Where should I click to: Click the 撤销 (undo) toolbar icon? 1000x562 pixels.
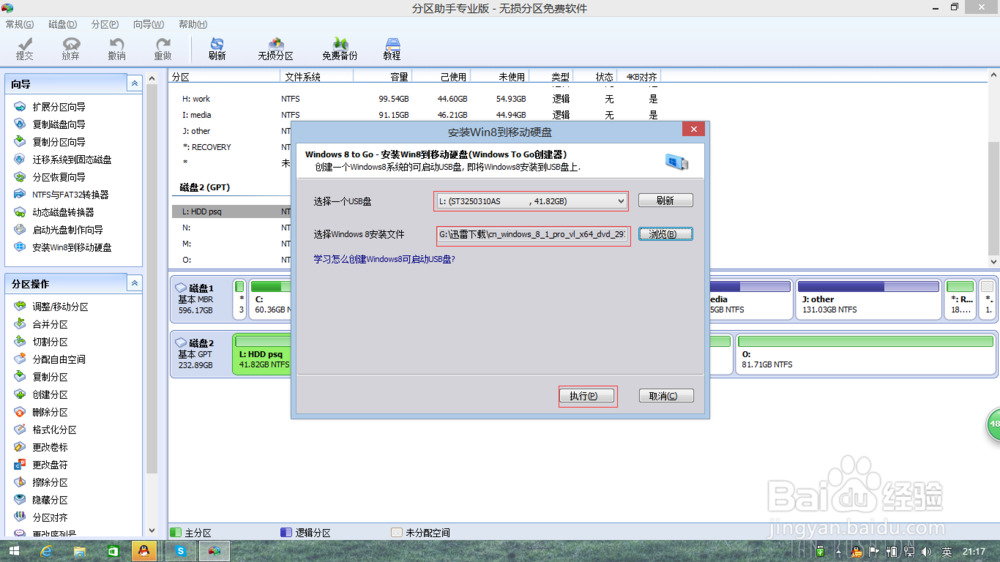[x=117, y=48]
